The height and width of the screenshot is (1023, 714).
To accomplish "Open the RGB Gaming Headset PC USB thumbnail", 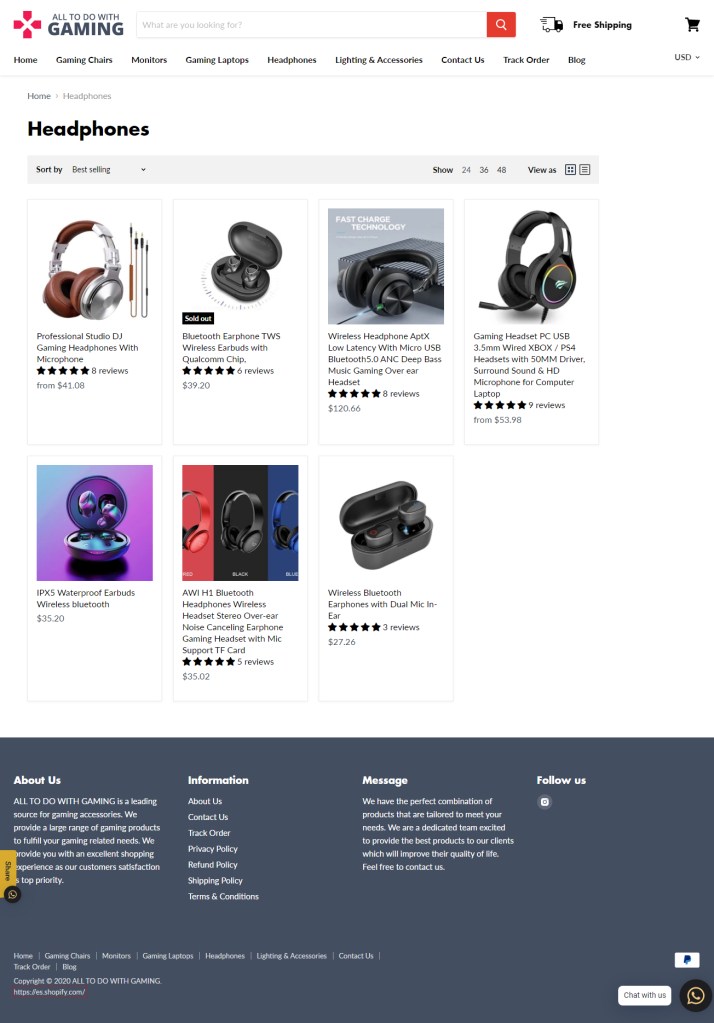I will pyautogui.click(x=531, y=266).
